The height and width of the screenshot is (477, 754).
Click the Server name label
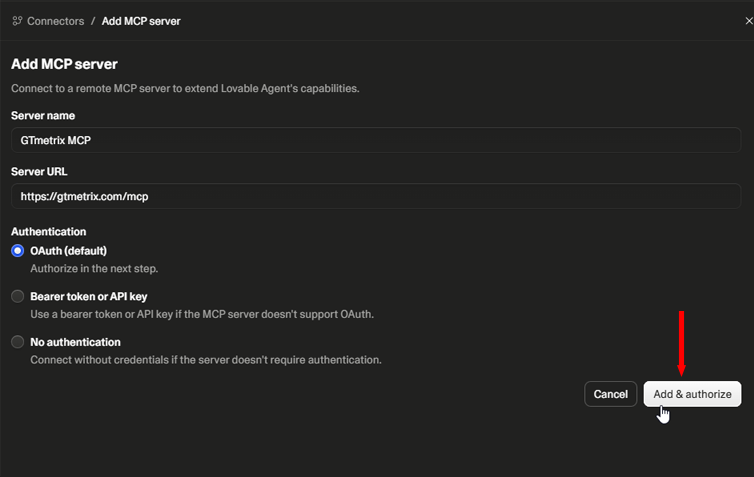click(43, 115)
